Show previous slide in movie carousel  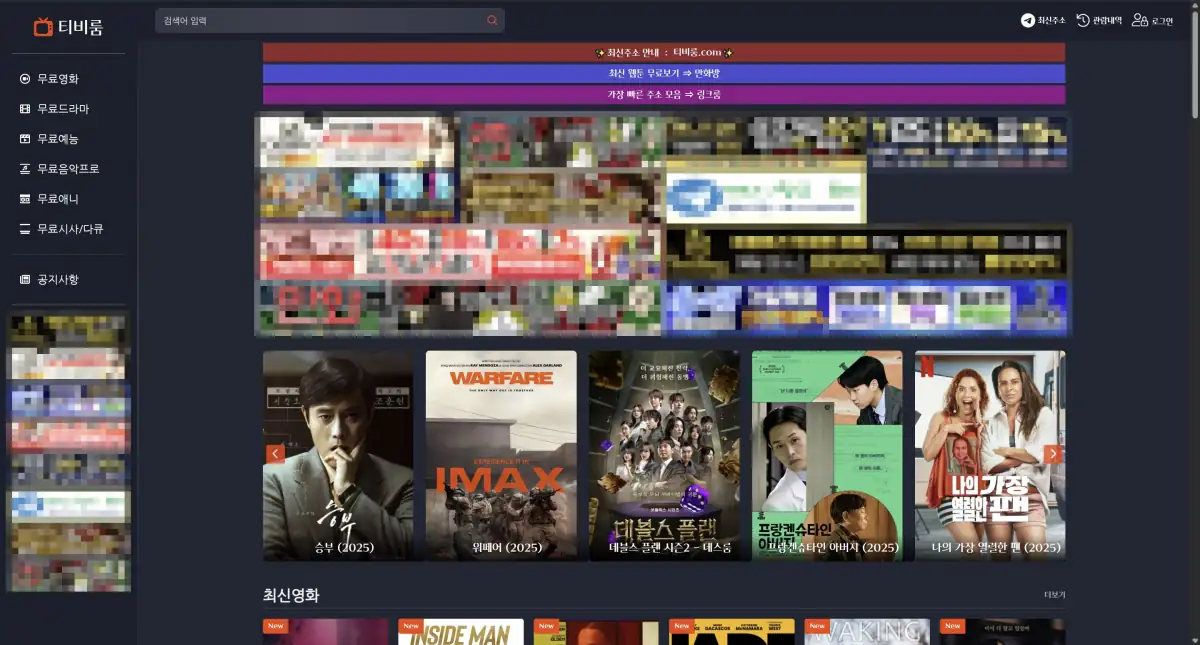click(276, 454)
